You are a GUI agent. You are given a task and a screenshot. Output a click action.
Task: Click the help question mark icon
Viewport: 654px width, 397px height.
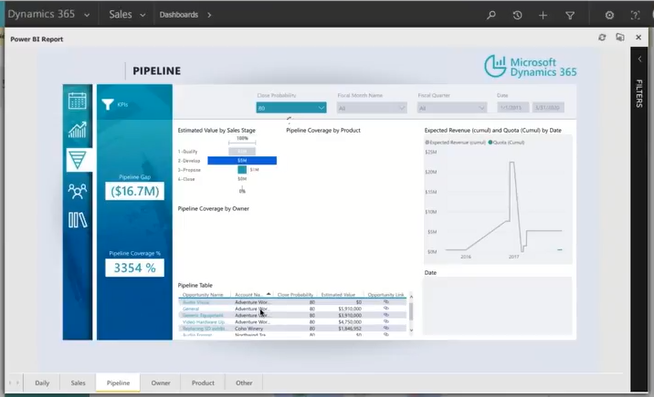coord(635,15)
